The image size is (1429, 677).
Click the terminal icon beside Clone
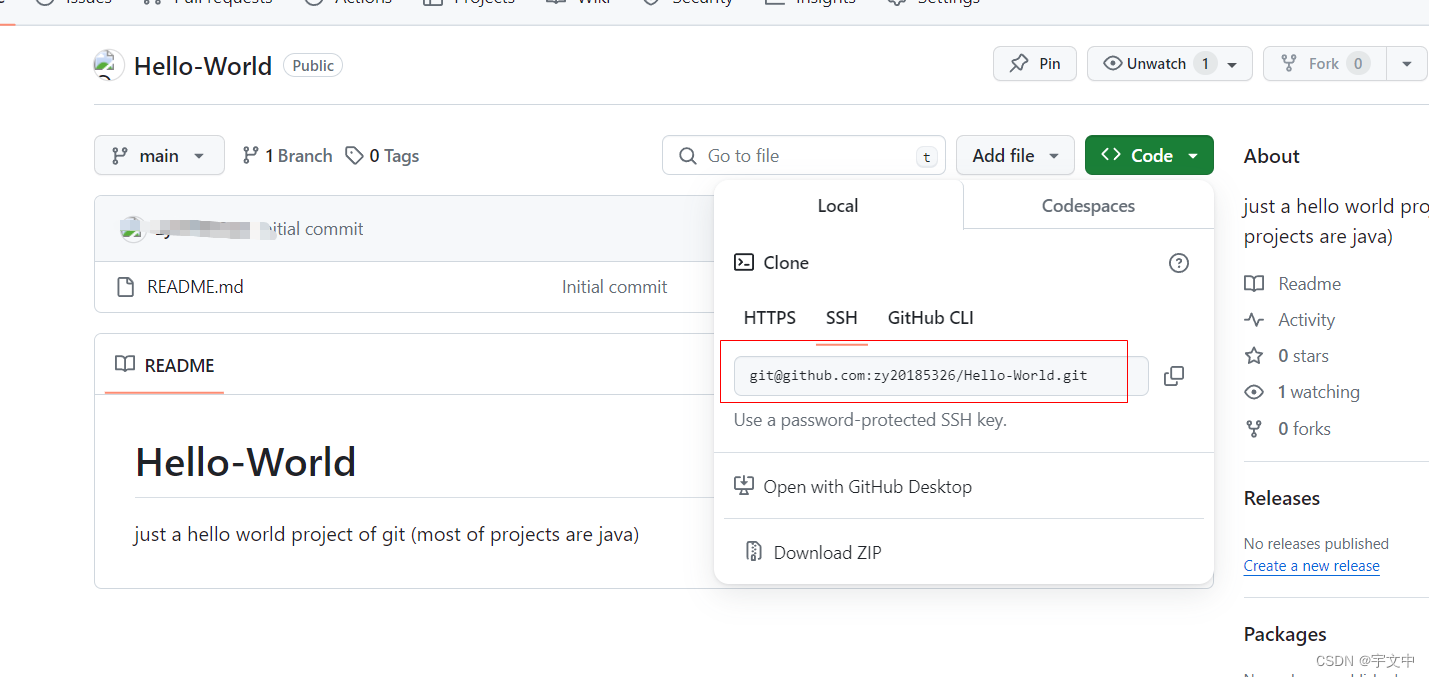(744, 262)
